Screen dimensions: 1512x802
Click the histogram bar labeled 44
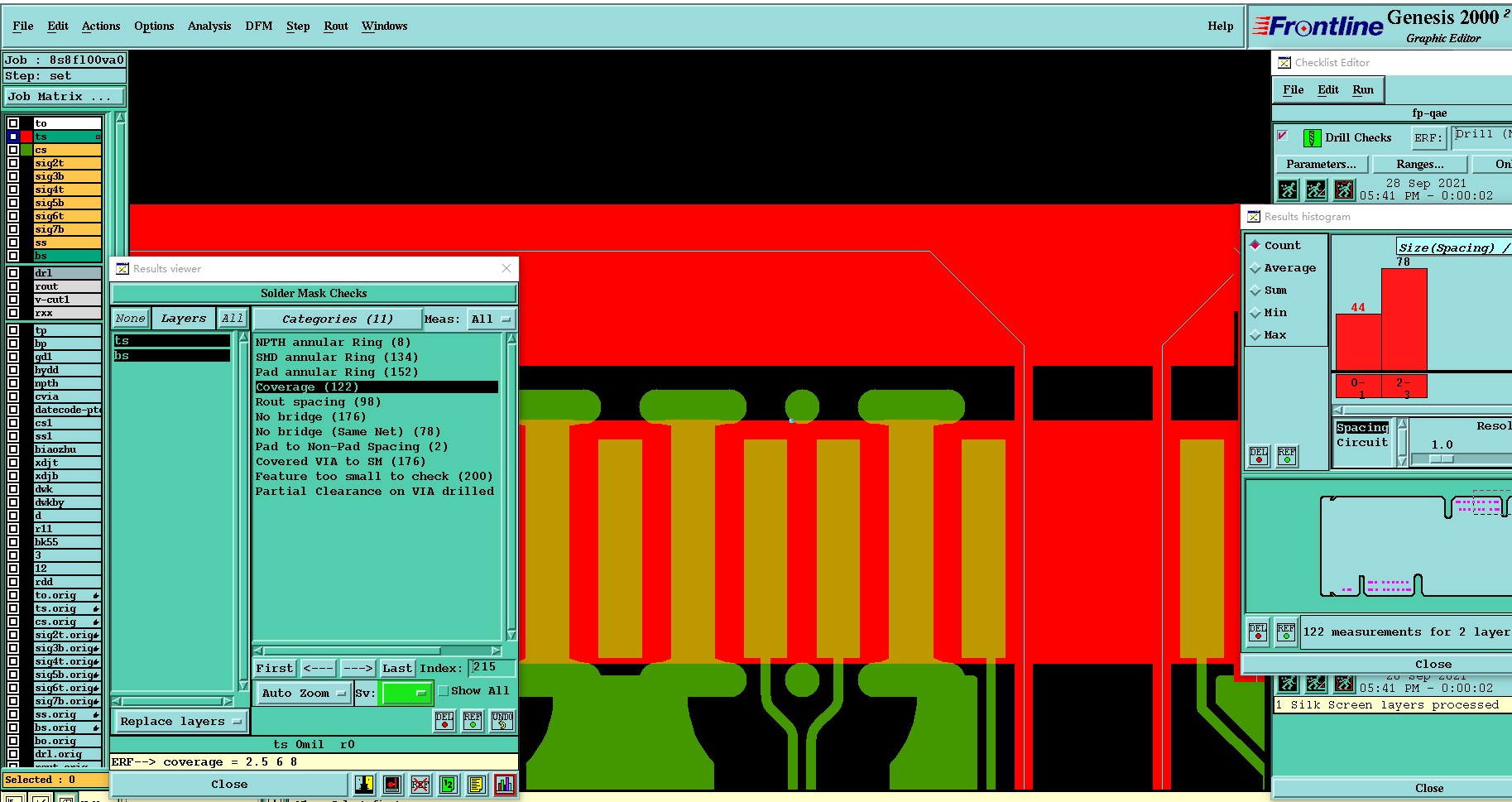1358,343
